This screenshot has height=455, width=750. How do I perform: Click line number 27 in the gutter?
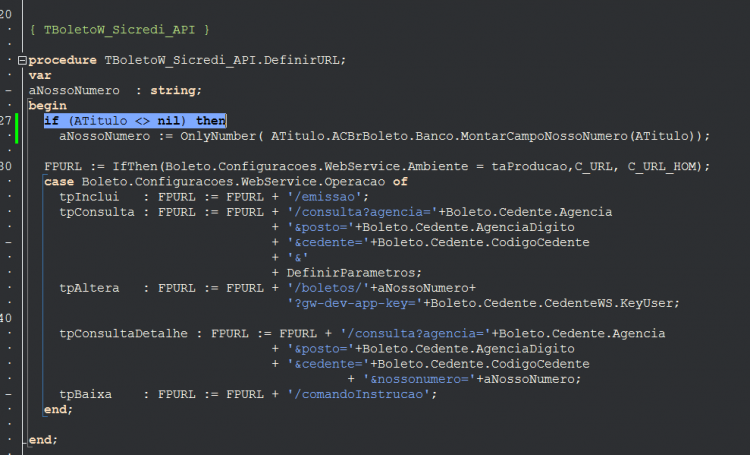pyautogui.click(x=6, y=121)
